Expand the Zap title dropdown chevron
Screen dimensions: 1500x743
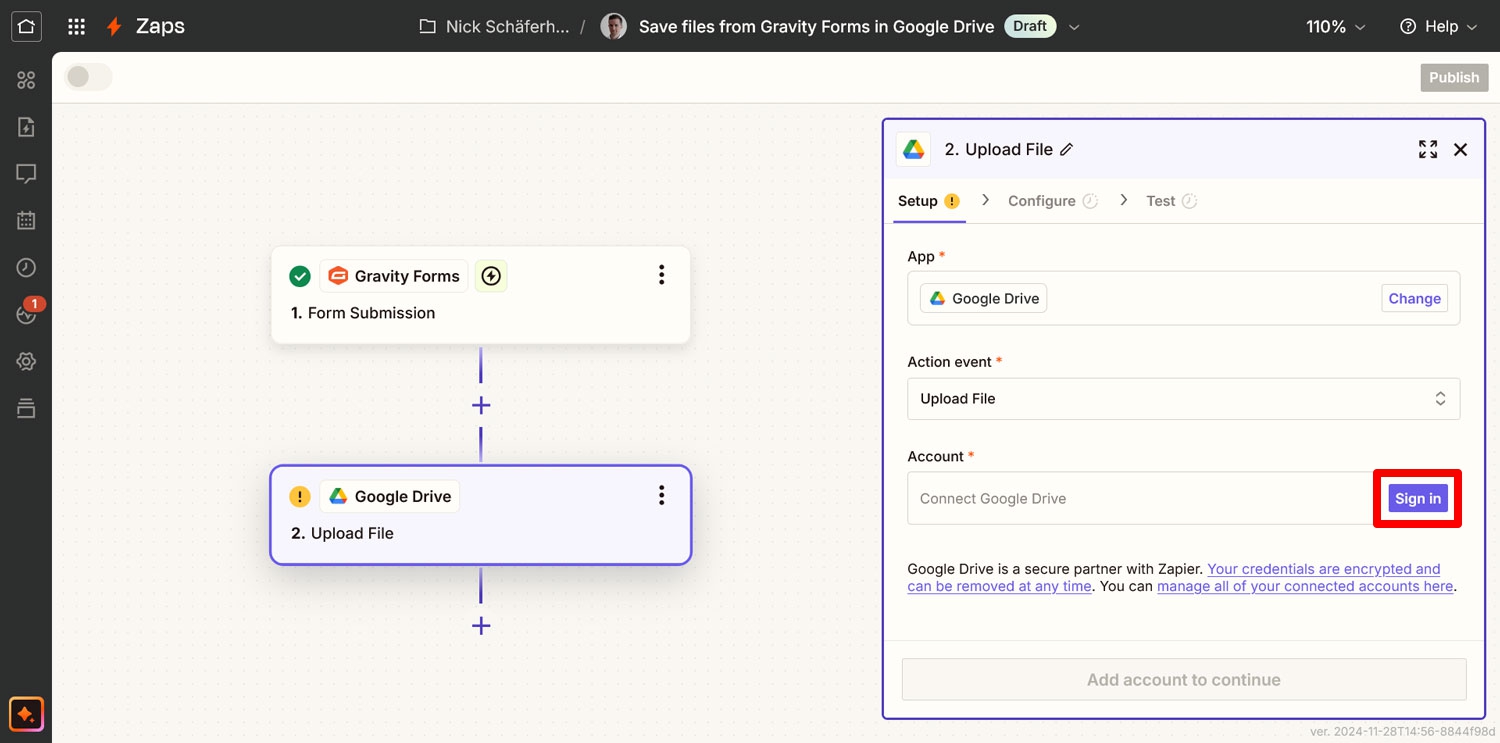(x=1074, y=27)
